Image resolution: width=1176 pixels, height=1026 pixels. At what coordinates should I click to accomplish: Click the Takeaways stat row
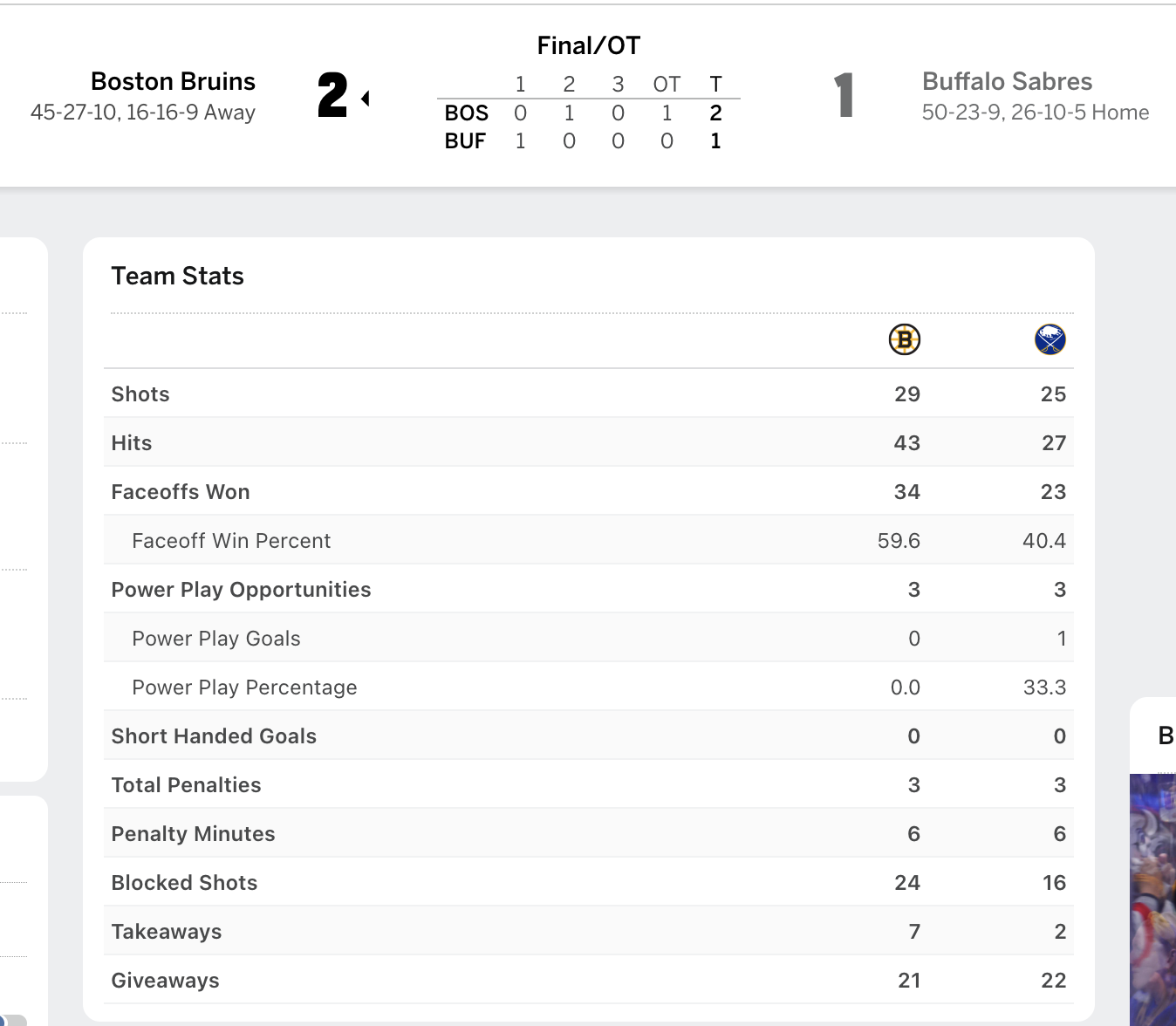tap(589, 931)
